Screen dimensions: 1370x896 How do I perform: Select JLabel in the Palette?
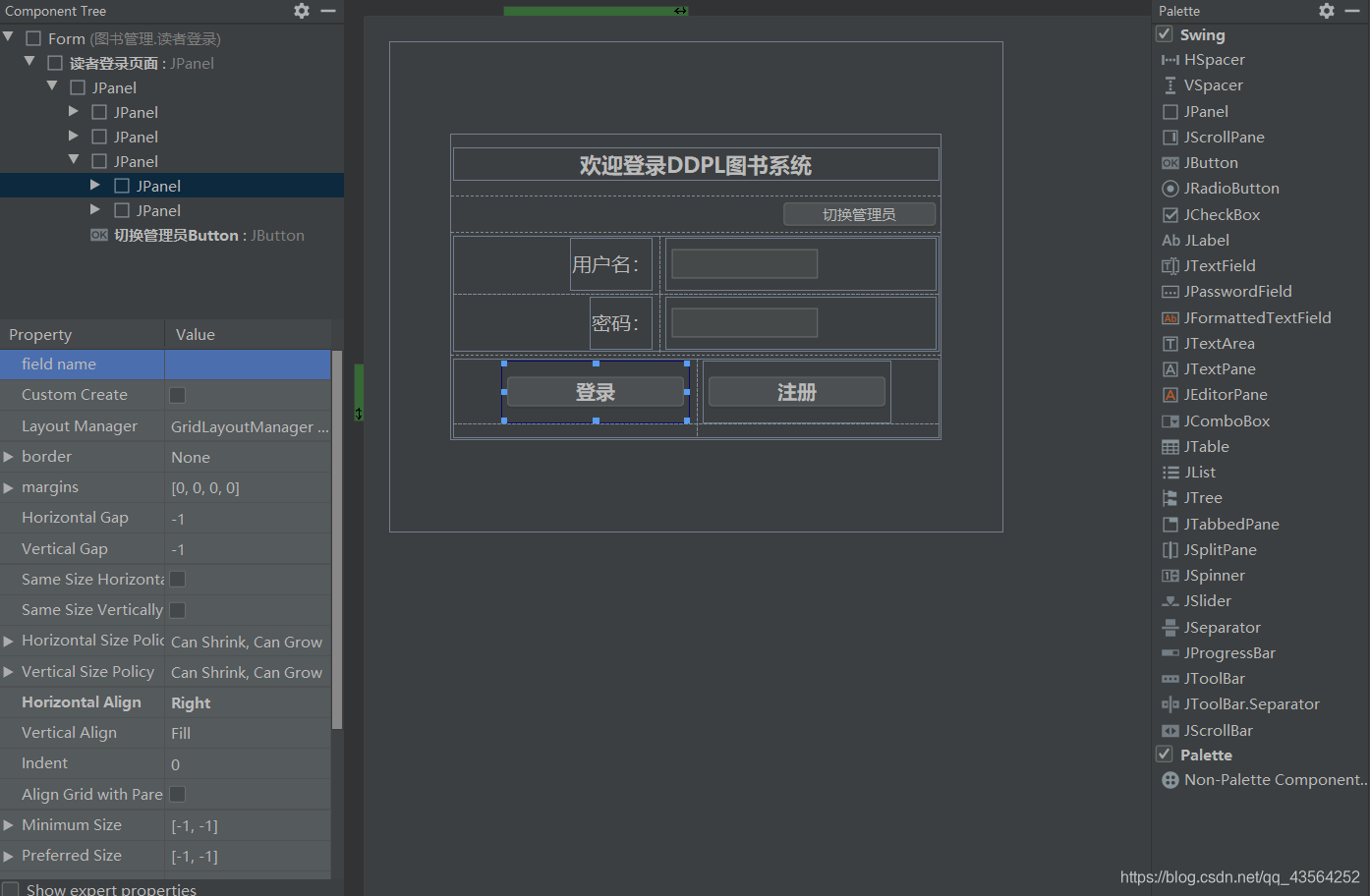point(1196,241)
